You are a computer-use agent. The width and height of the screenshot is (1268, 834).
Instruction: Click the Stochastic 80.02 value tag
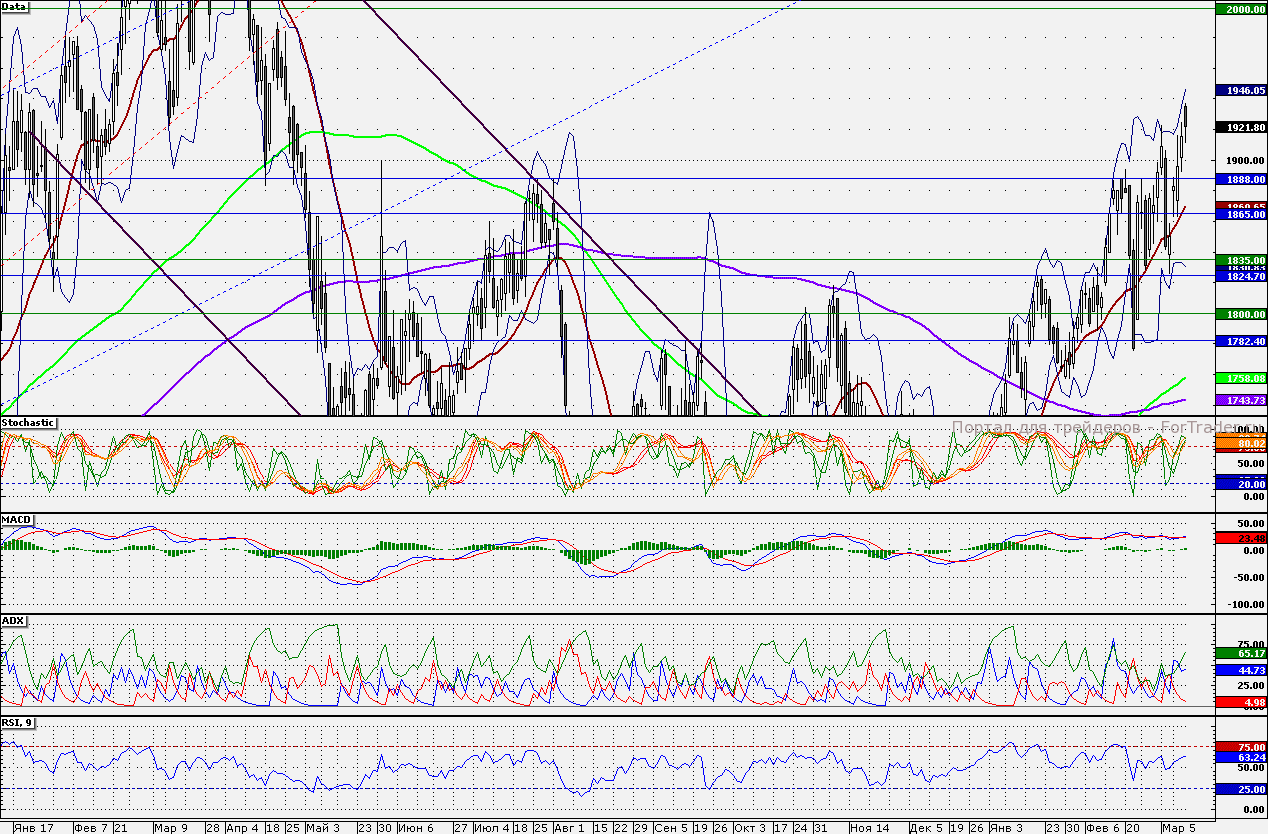click(1240, 442)
